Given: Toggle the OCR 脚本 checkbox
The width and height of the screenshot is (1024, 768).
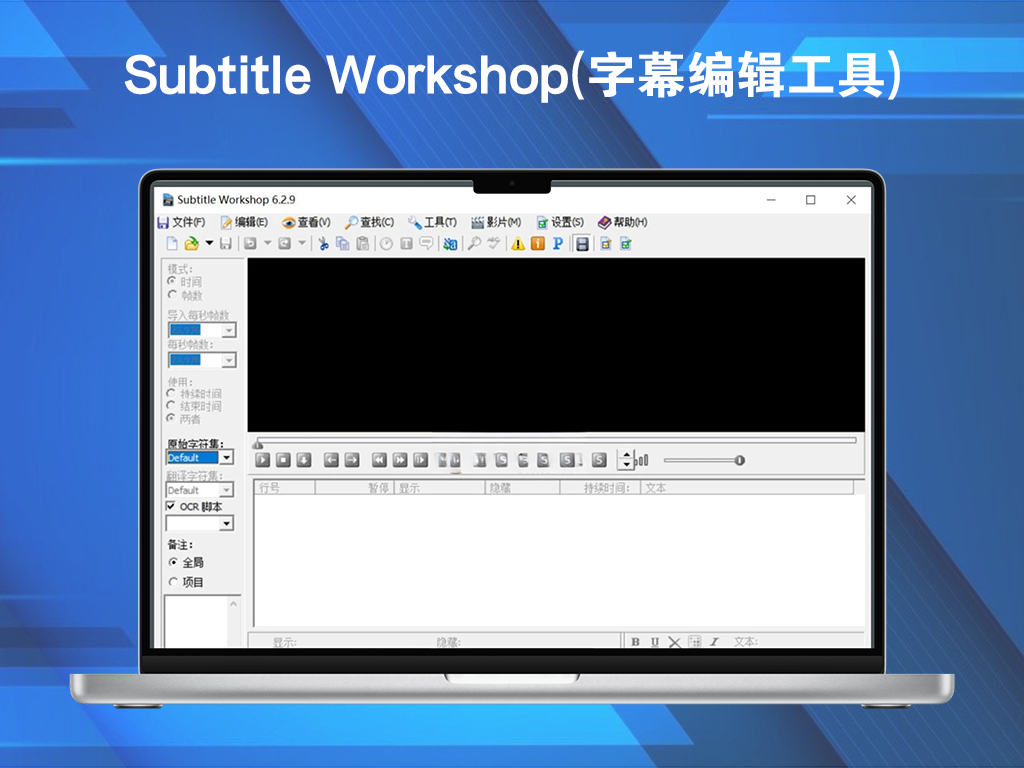Looking at the screenshot, I should 171,506.
